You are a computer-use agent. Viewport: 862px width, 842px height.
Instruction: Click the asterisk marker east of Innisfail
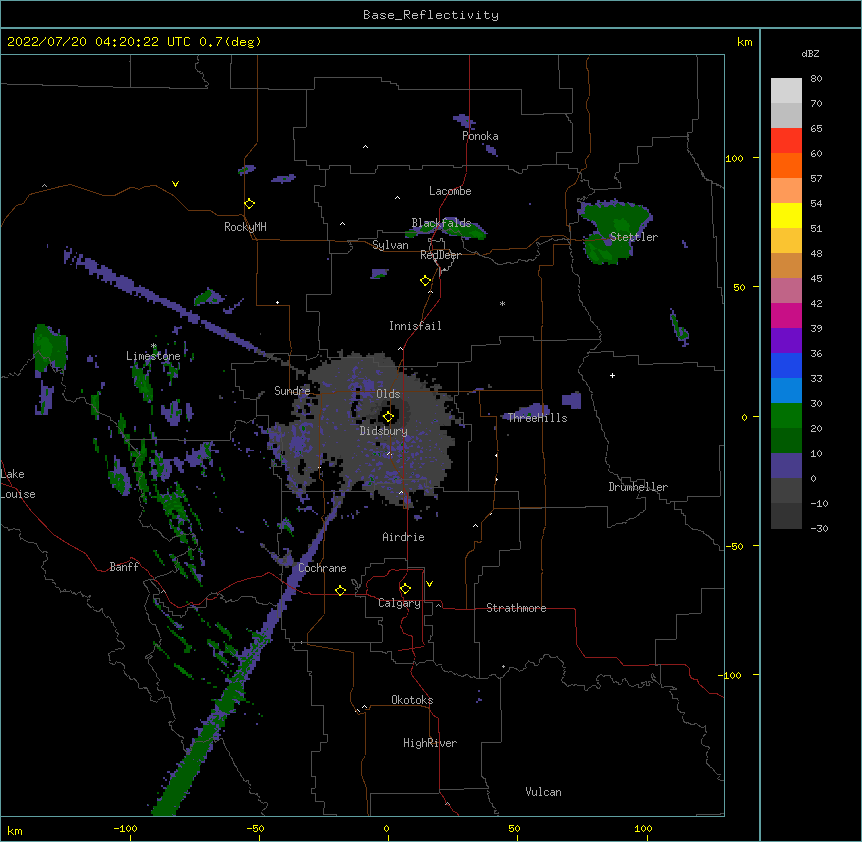click(x=502, y=304)
